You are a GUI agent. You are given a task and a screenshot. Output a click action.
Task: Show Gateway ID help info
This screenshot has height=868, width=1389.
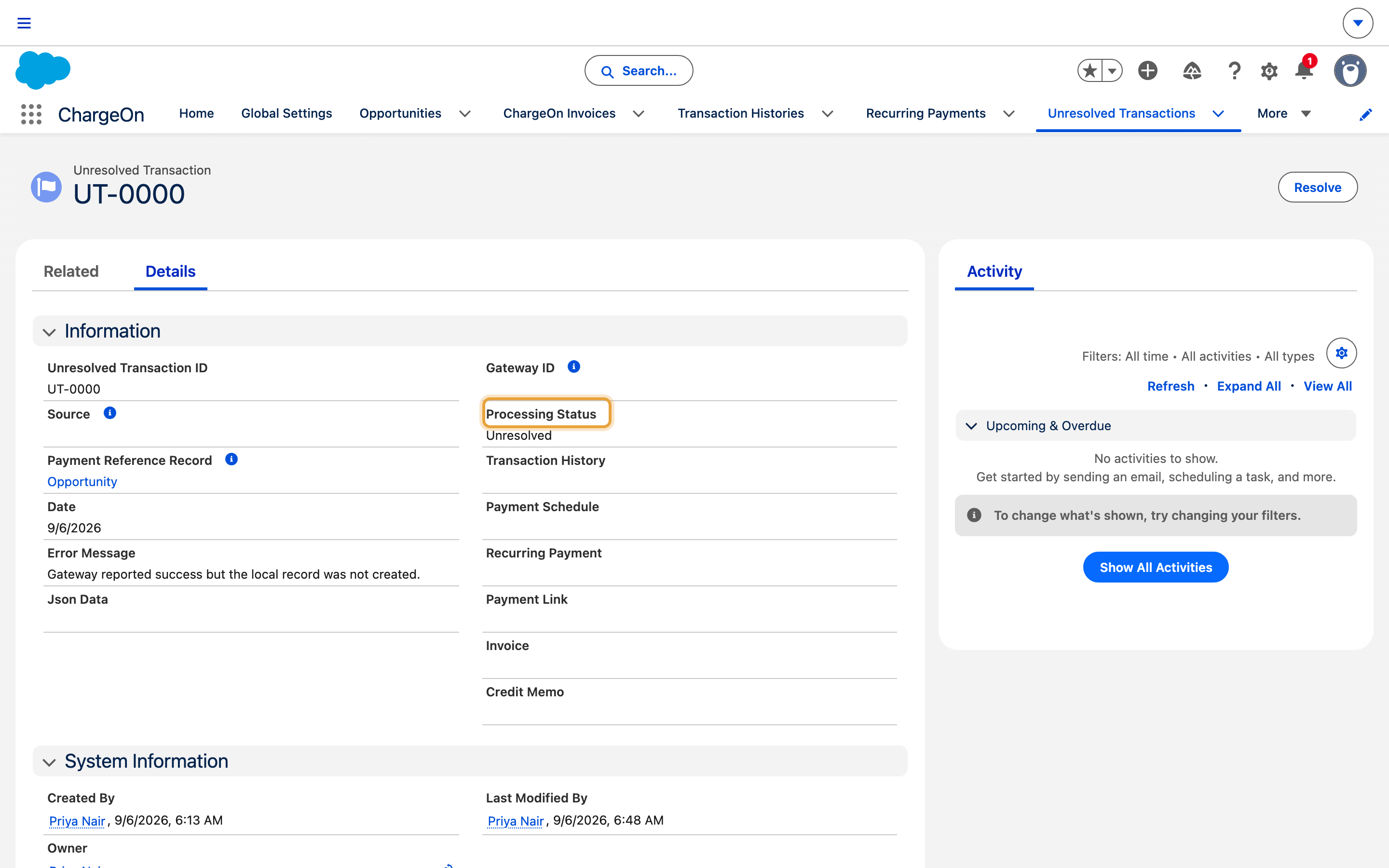coord(573,367)
